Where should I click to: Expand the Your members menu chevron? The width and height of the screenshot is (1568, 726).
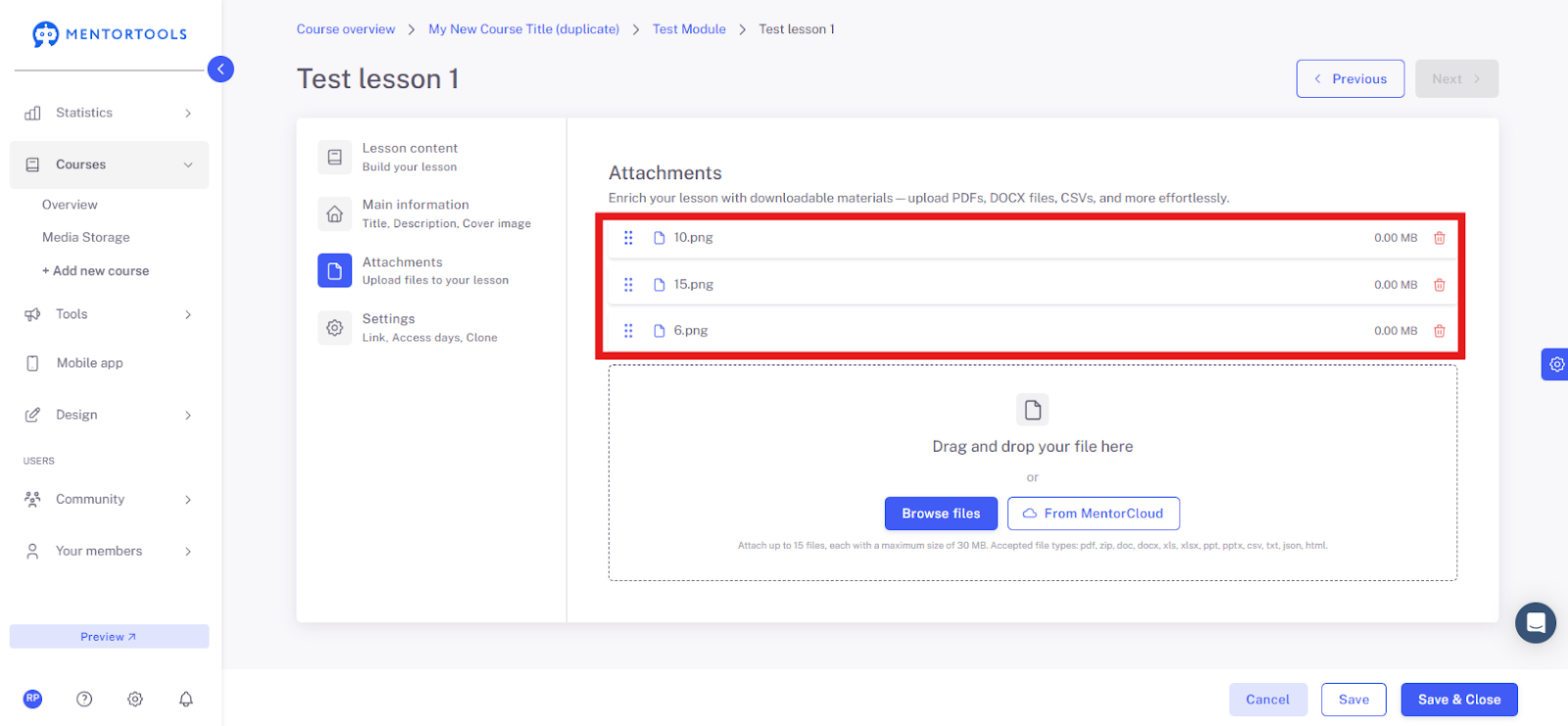pyautogui.click(x=188, y=552)
